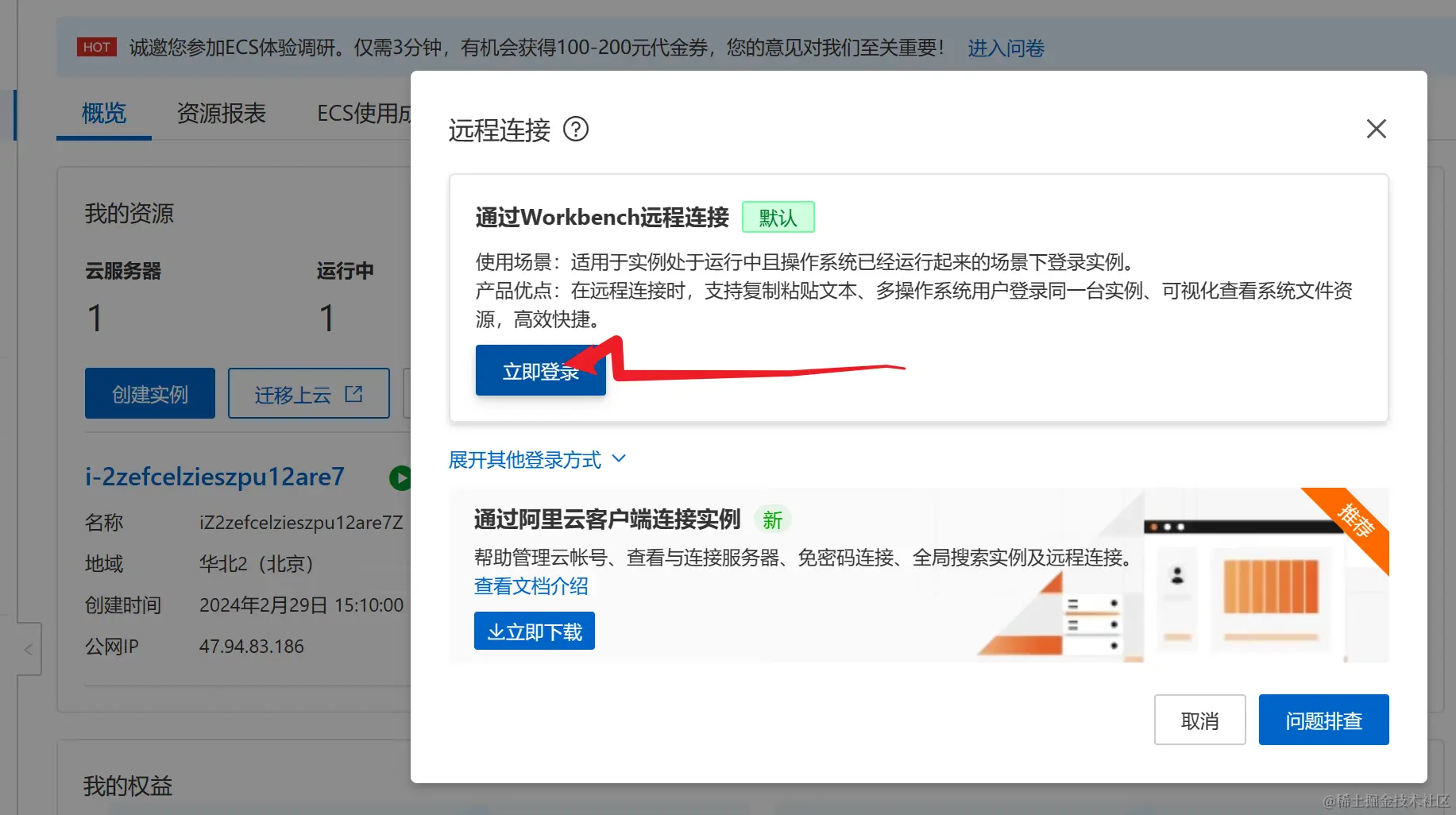Viewport: 1456px width, 815px height.
Task: Click the 我的权益 heading
Action: coord(128,786)
